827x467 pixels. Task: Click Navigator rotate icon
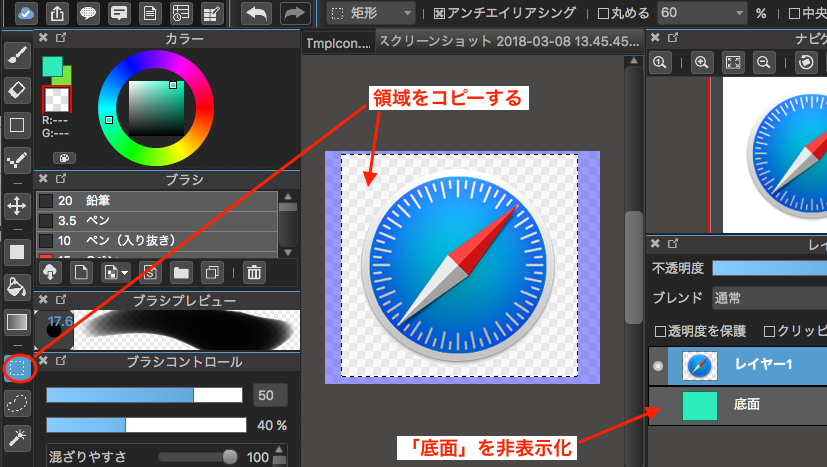pyautogui.click(x=806, y=62)
